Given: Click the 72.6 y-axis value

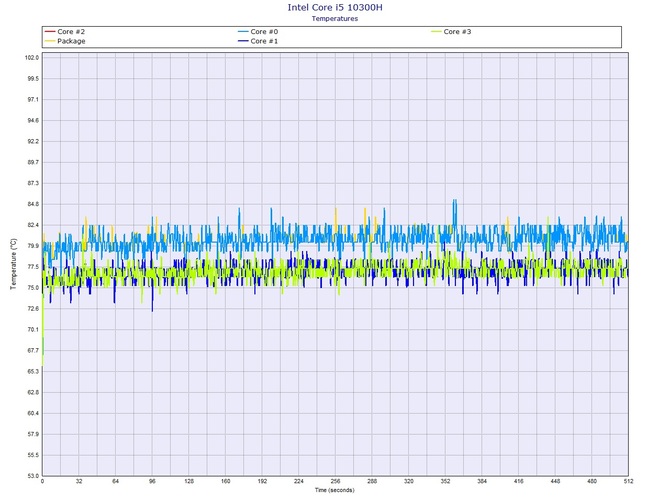Looking at the screenshot, I should point(33,309).
